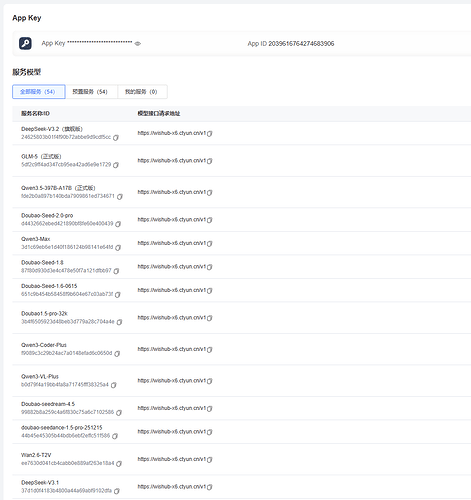Copy the request URL in Qwen3-Coder-Plus row
Screen dimensions: 471x500
click(210, 350)
